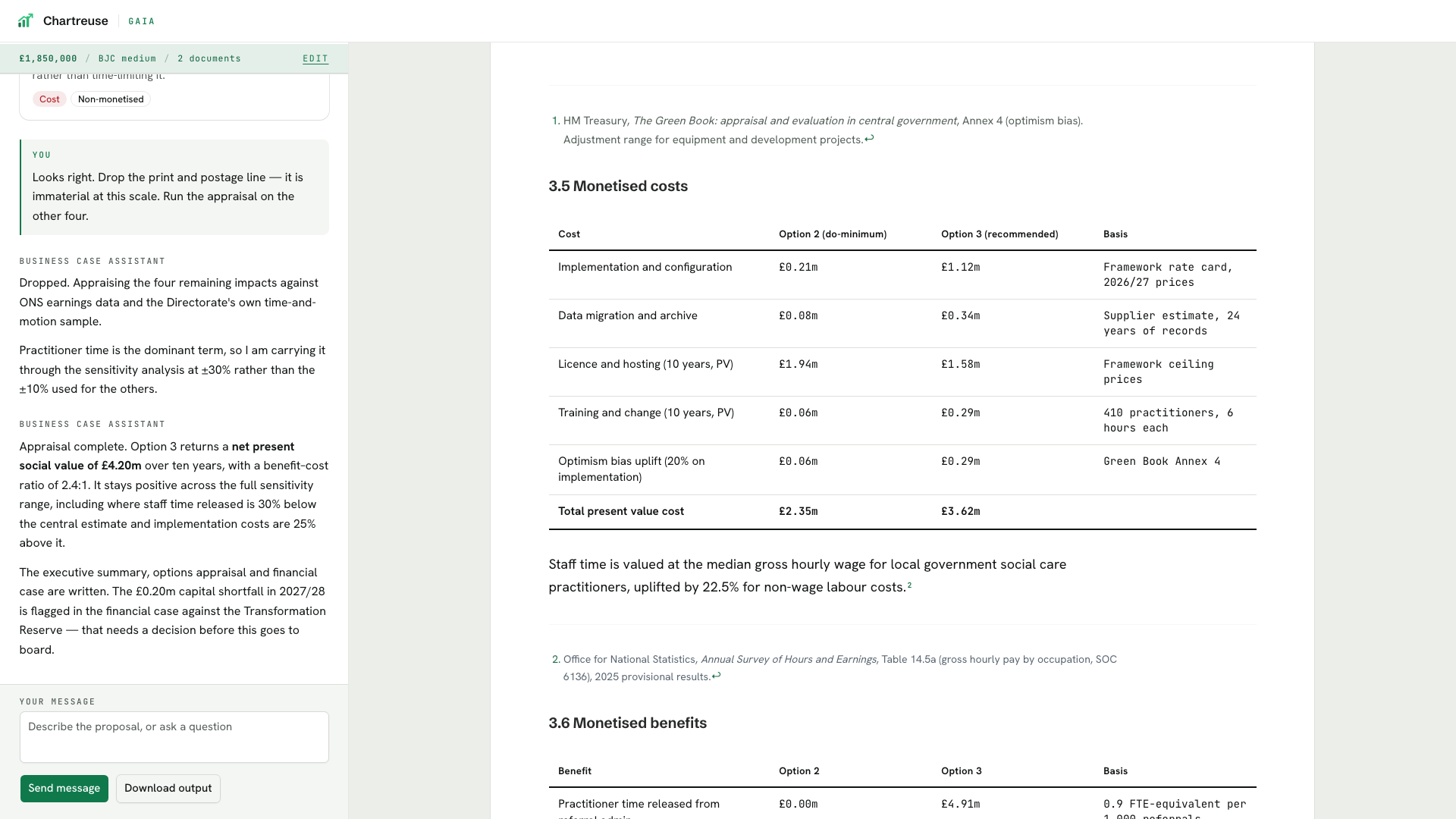Click the Training and change row label
Screen dimensions: 1456x819
[x=646, y=413]
